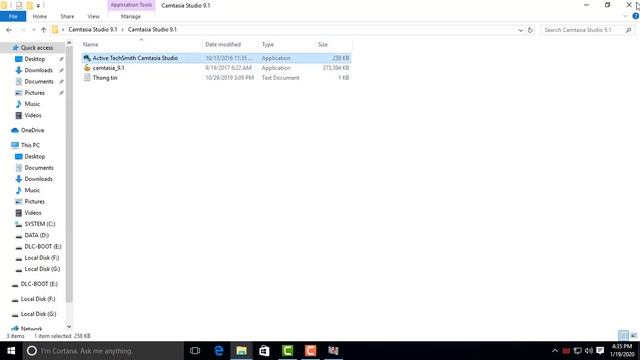Select Network in navigation pane

(31, 329)
